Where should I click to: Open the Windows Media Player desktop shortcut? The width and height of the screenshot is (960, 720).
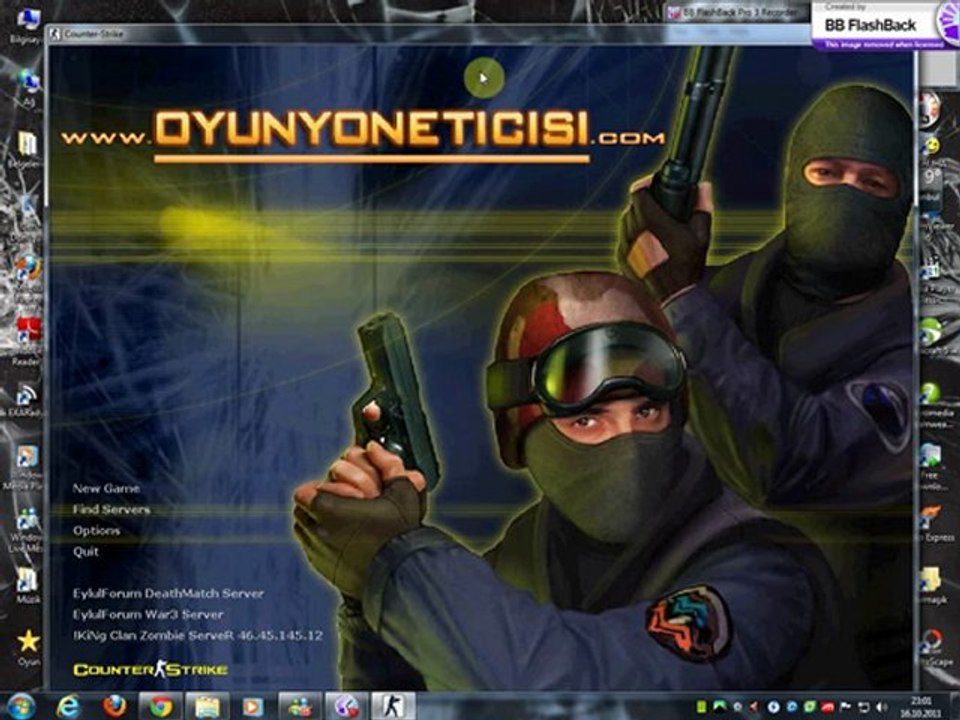pos(26,468)
